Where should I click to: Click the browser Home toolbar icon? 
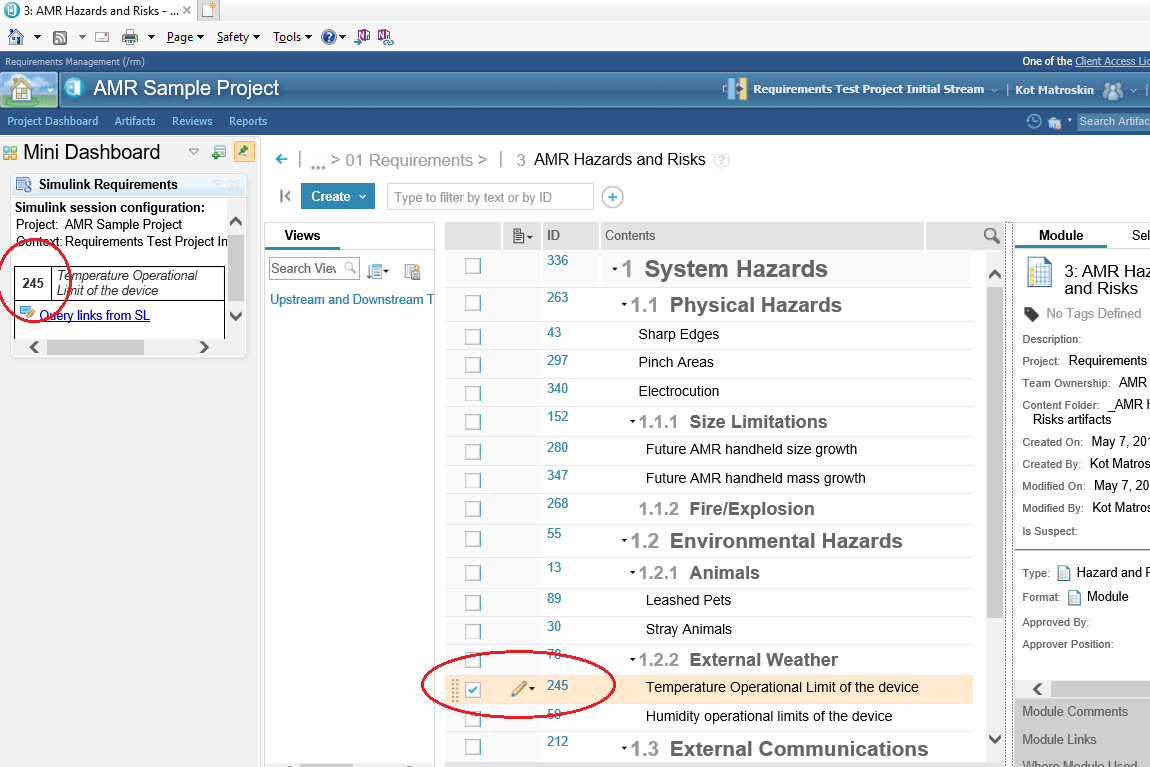point(16,37)
